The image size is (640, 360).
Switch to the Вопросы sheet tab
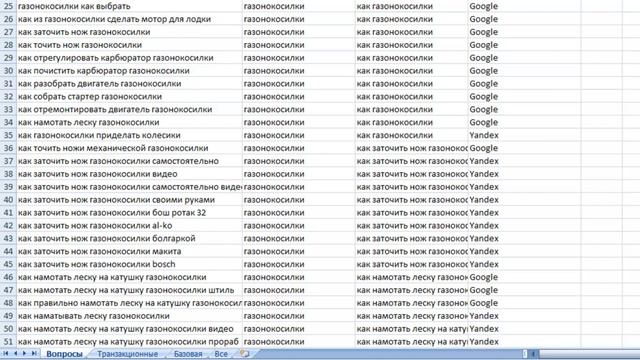(64, 354)
